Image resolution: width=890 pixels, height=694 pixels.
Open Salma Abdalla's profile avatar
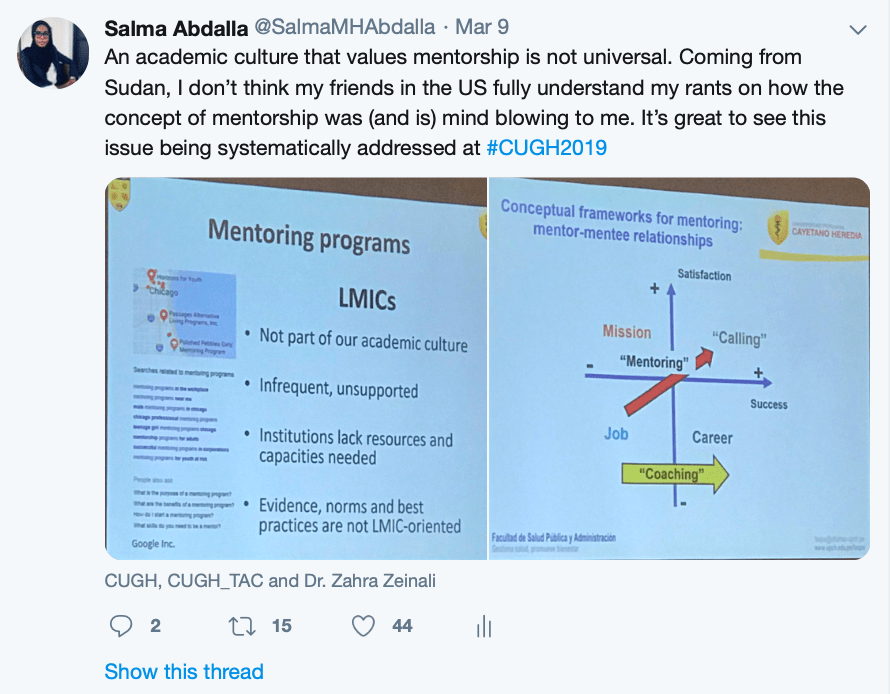(x=53, y=53)
